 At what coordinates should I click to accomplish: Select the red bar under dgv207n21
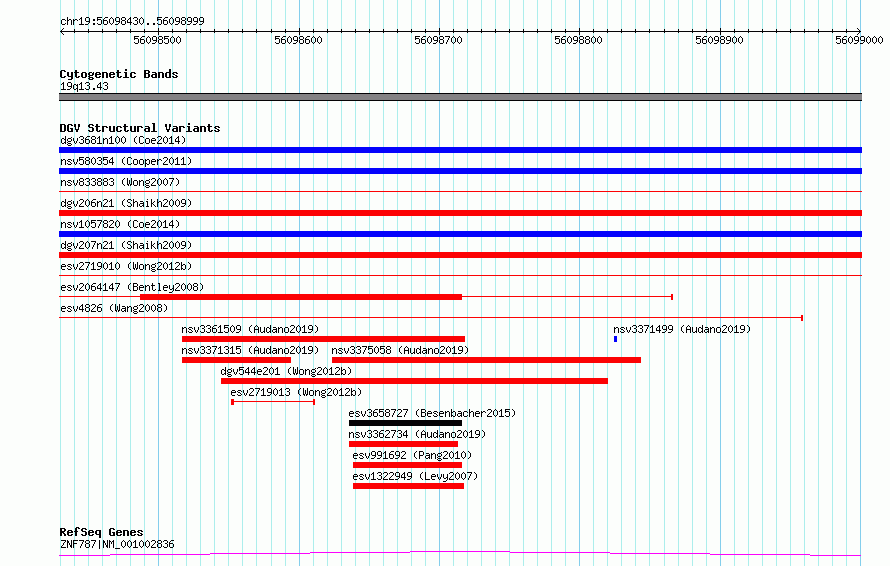coord(460,255)
